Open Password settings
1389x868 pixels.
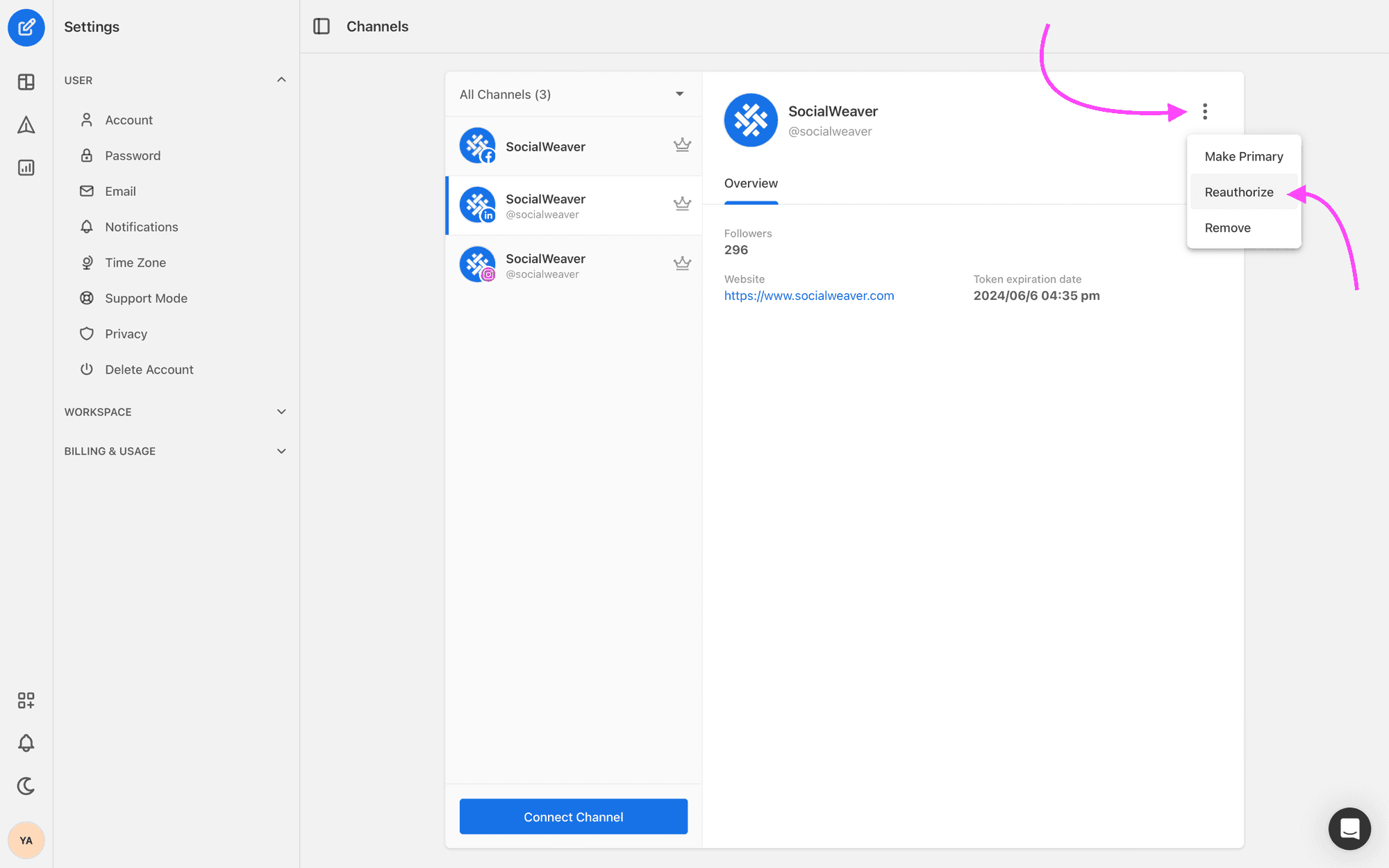click(133, 156)
